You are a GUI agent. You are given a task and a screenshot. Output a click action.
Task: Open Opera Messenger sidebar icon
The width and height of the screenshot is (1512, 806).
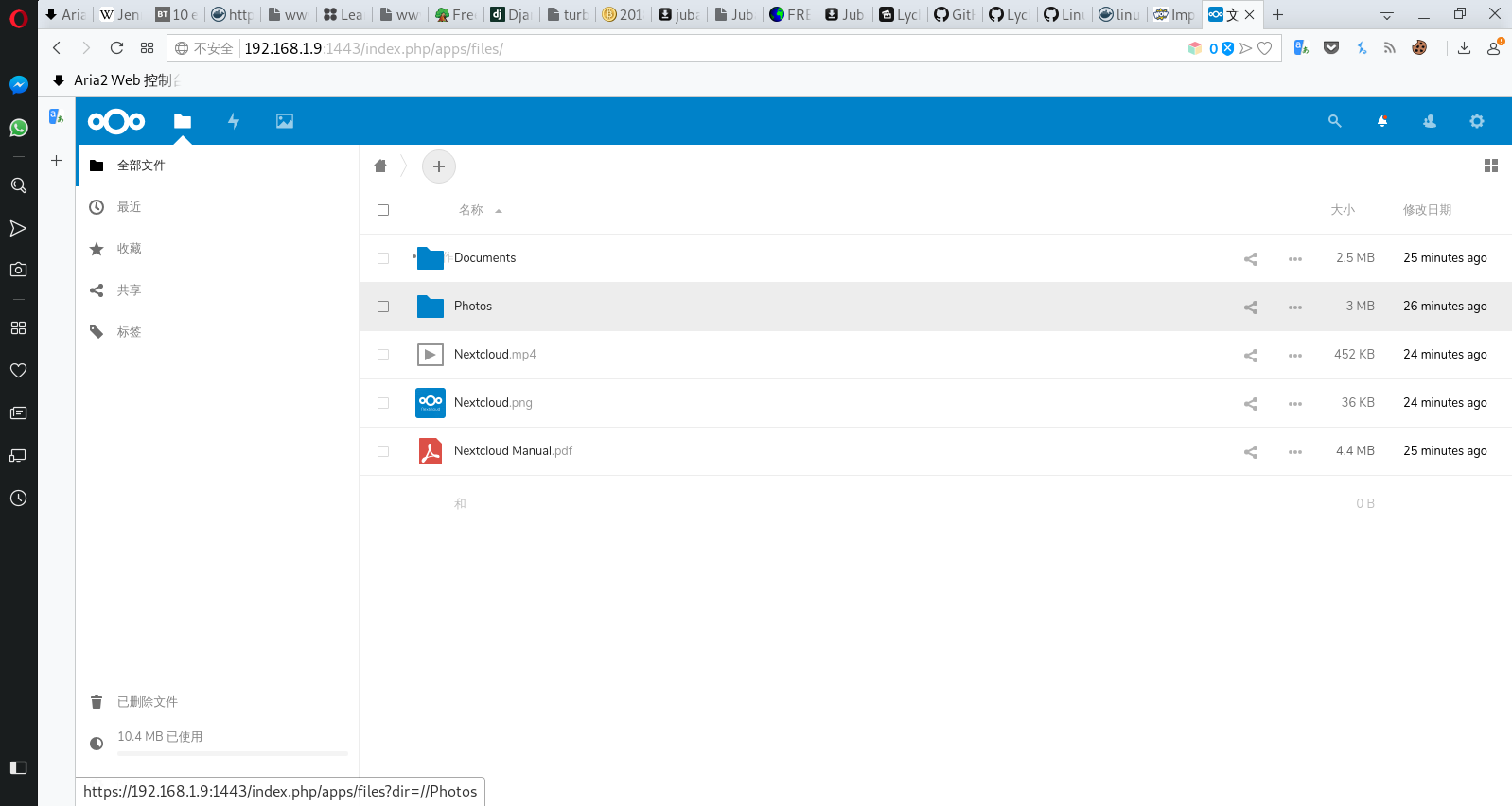click(18, 85)
